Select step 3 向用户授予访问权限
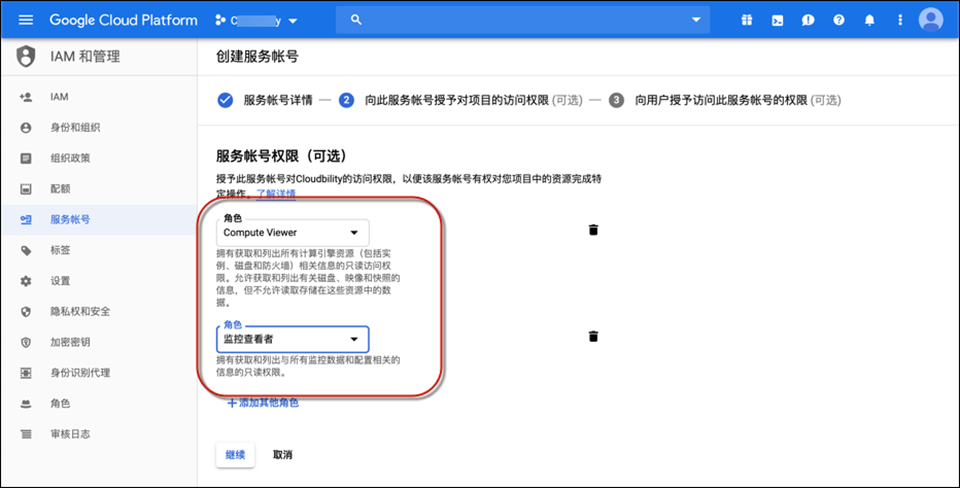Image resolution: width=960 pixels, height=488 pixels. (725, 100)
